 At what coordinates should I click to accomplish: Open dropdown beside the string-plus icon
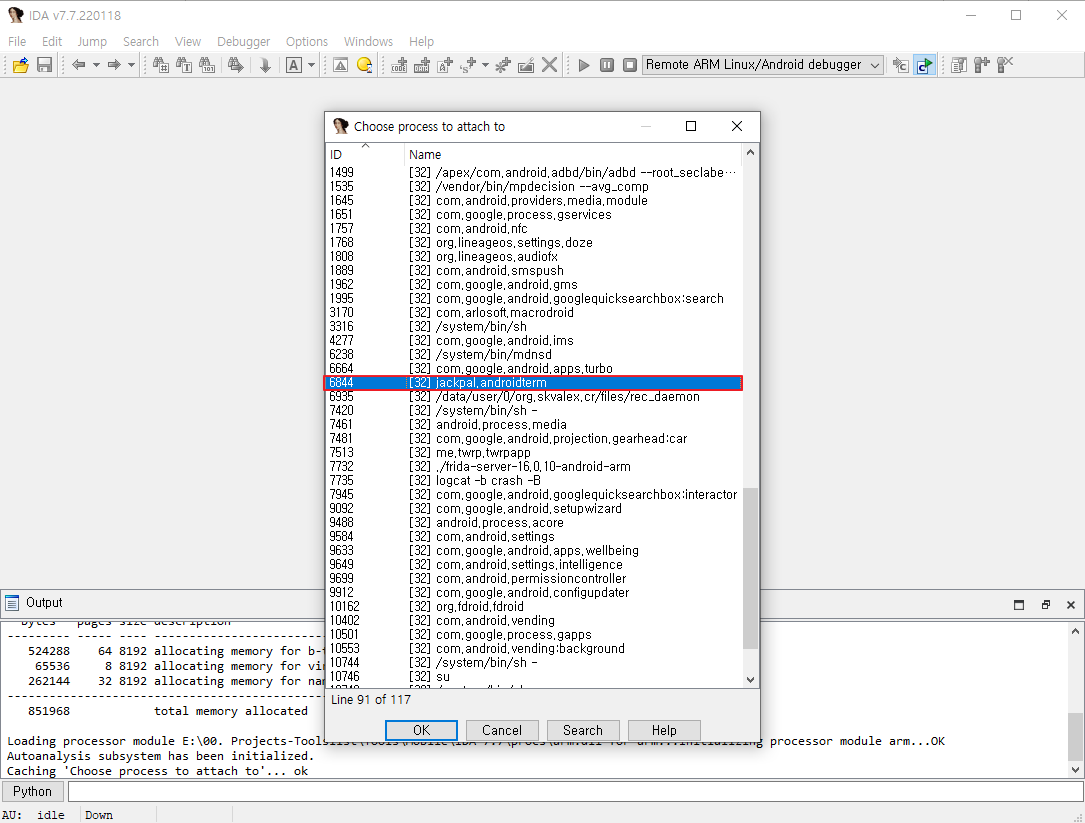[485, 65]
